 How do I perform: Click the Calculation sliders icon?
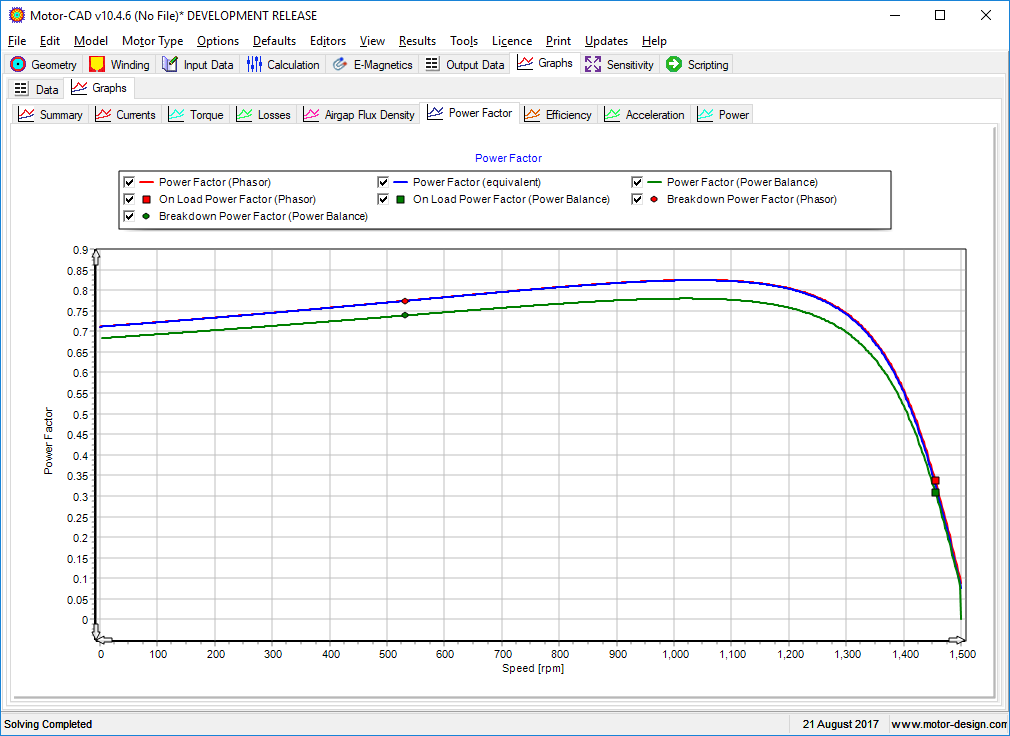(254, 64)
